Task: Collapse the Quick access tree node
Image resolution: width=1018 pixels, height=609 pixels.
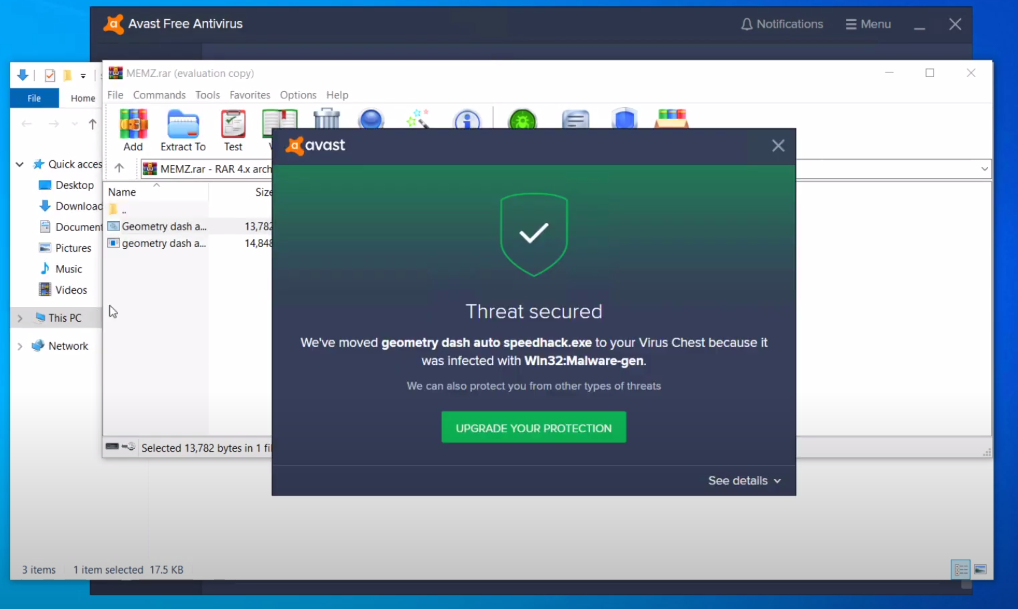Action: pyautogui.click(x=20, y=164)
